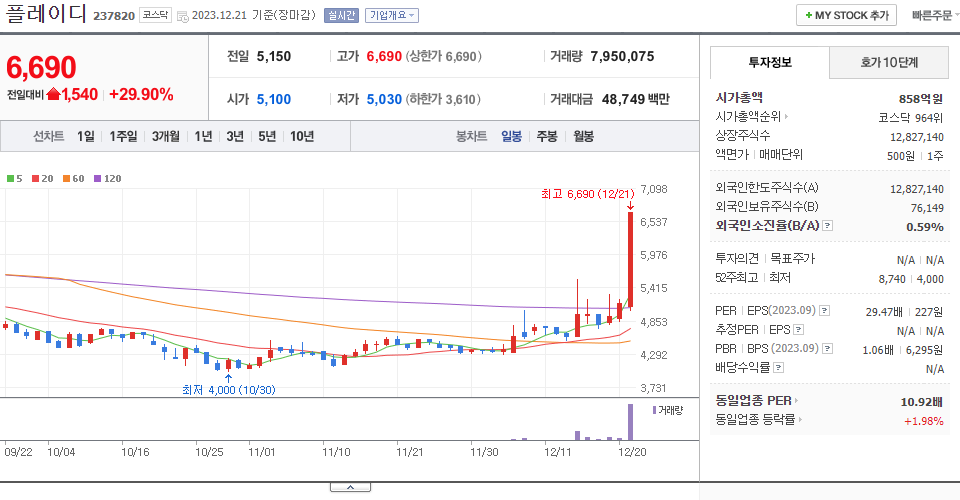
Task: Select the 5년 line chart period
Action: (267, 136)
